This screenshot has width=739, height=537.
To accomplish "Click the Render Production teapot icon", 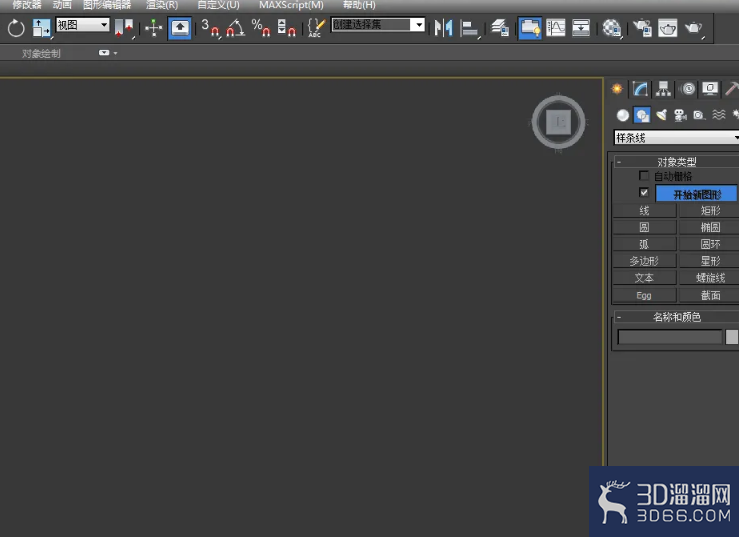I will click(693, 28).
